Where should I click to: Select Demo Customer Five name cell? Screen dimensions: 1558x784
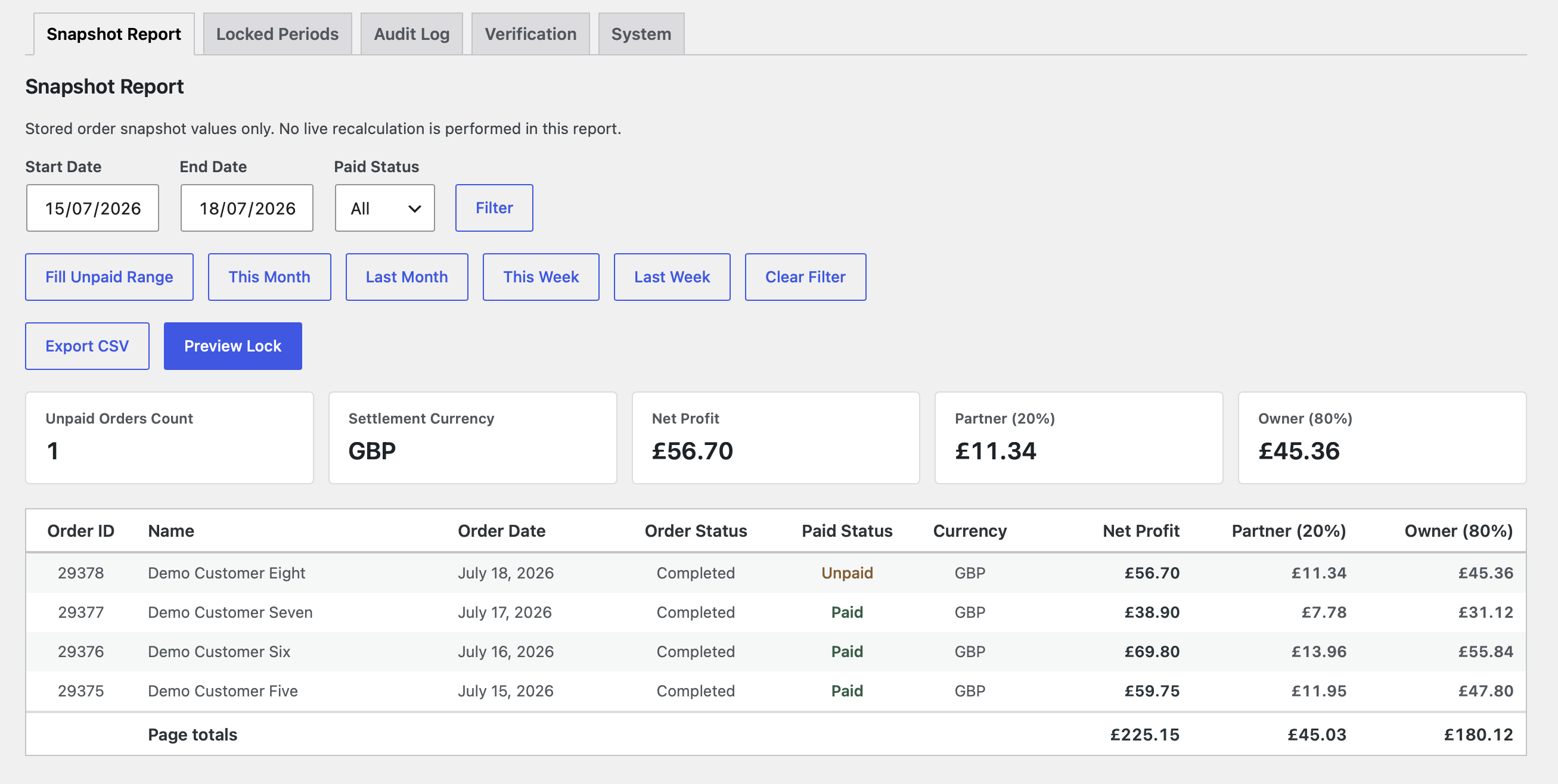coord(223,690)
